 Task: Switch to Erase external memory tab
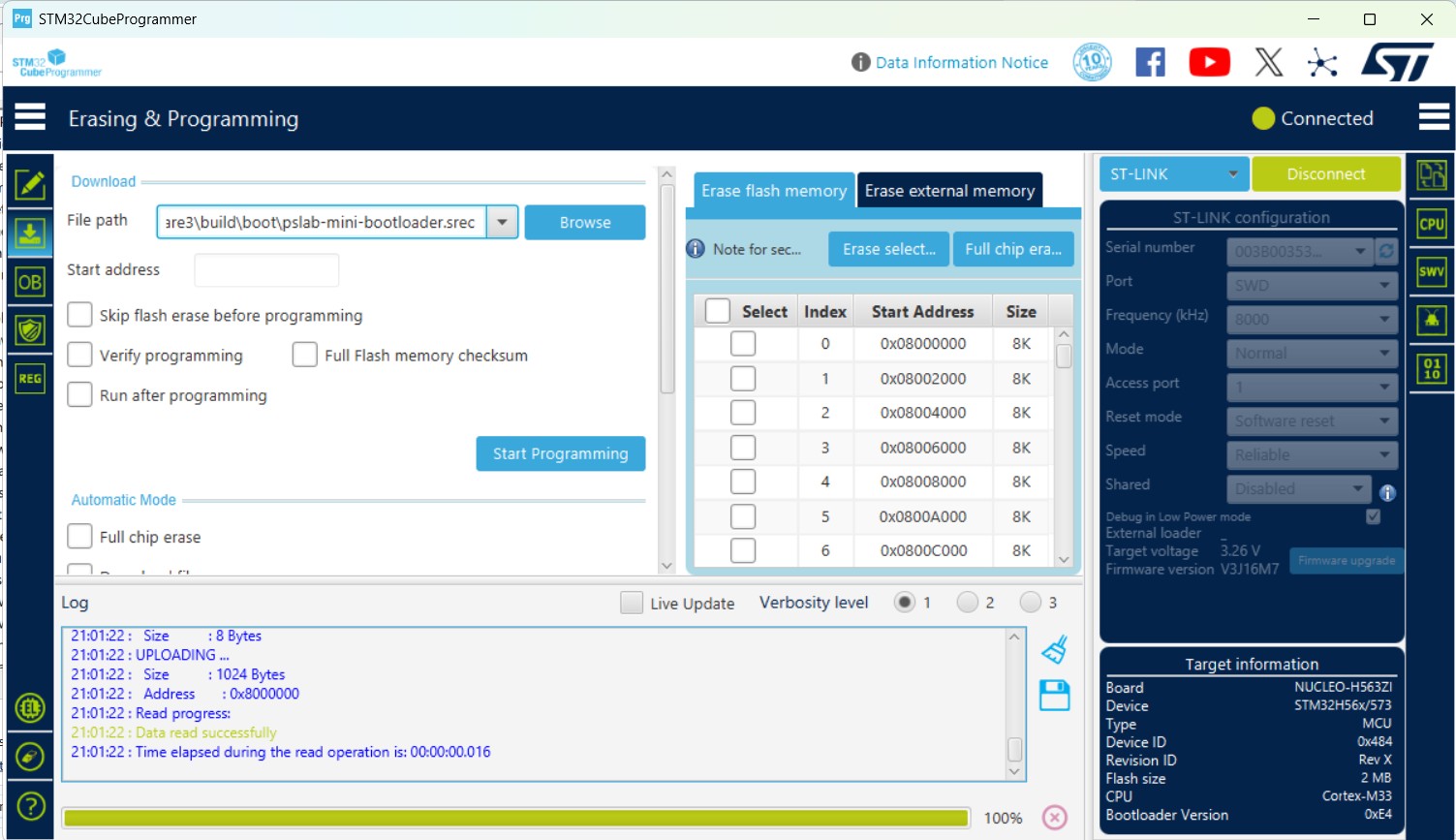949,191
